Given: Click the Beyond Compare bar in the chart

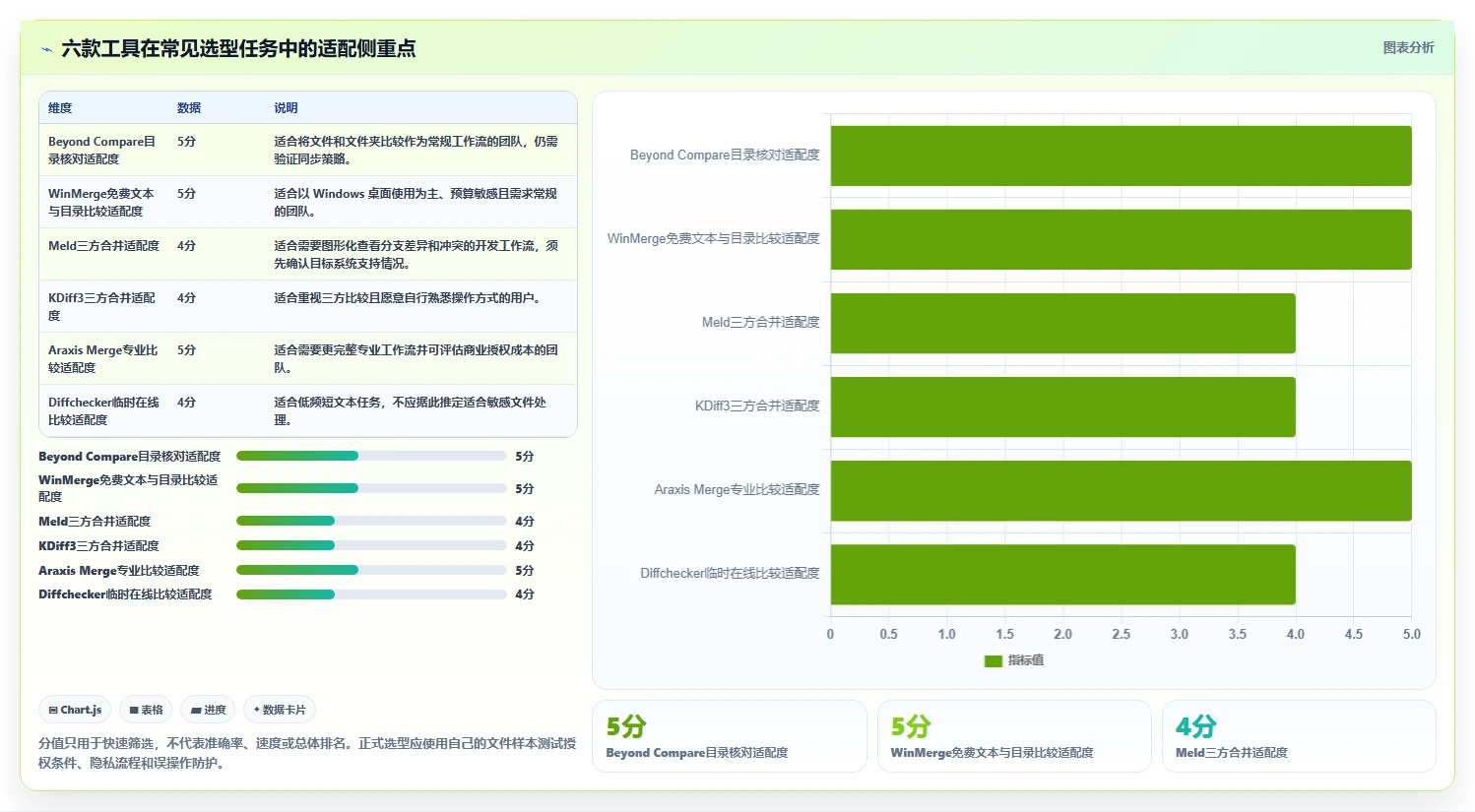Looking at the screenshot, I should click(x=1121, y=156).
